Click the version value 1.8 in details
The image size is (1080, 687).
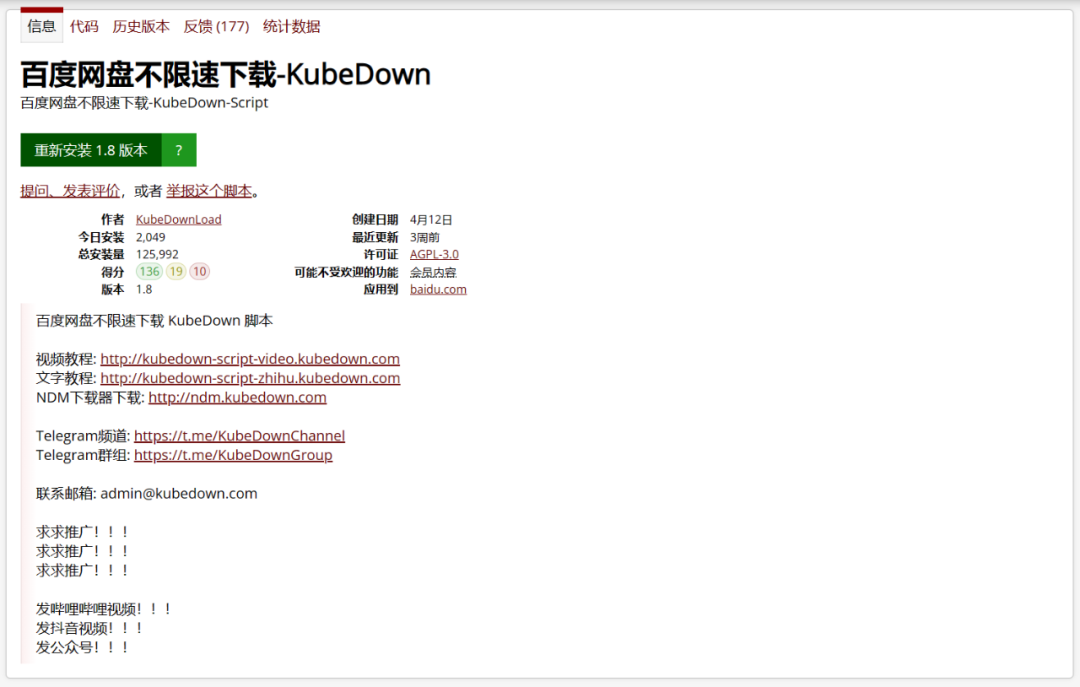144,289
